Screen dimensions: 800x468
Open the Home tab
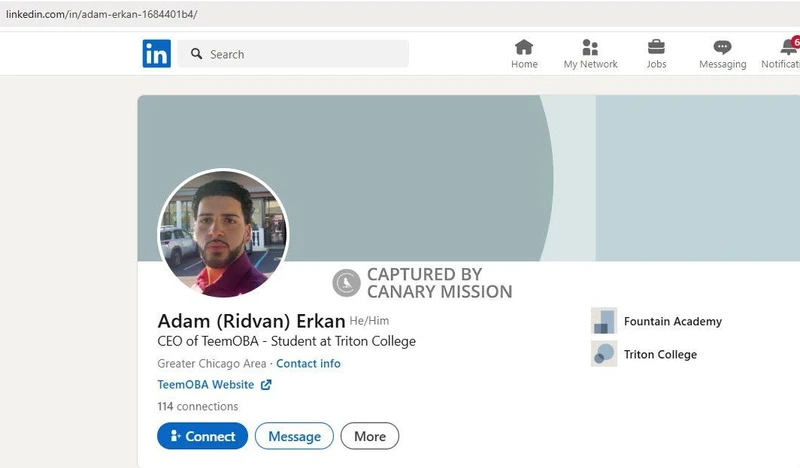click(524, 54)
